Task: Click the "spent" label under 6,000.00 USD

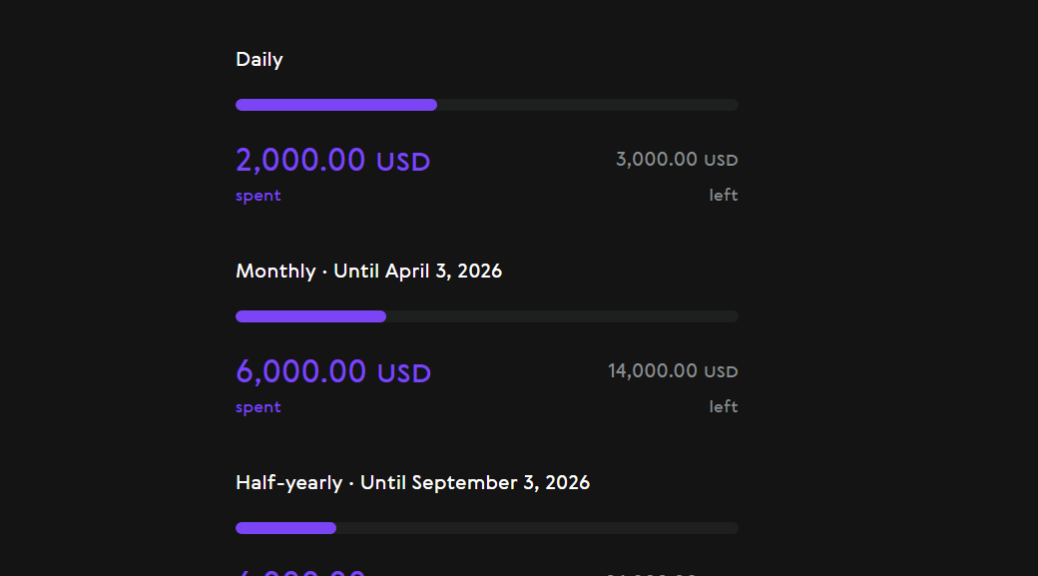Action: [x=258, y=407]
